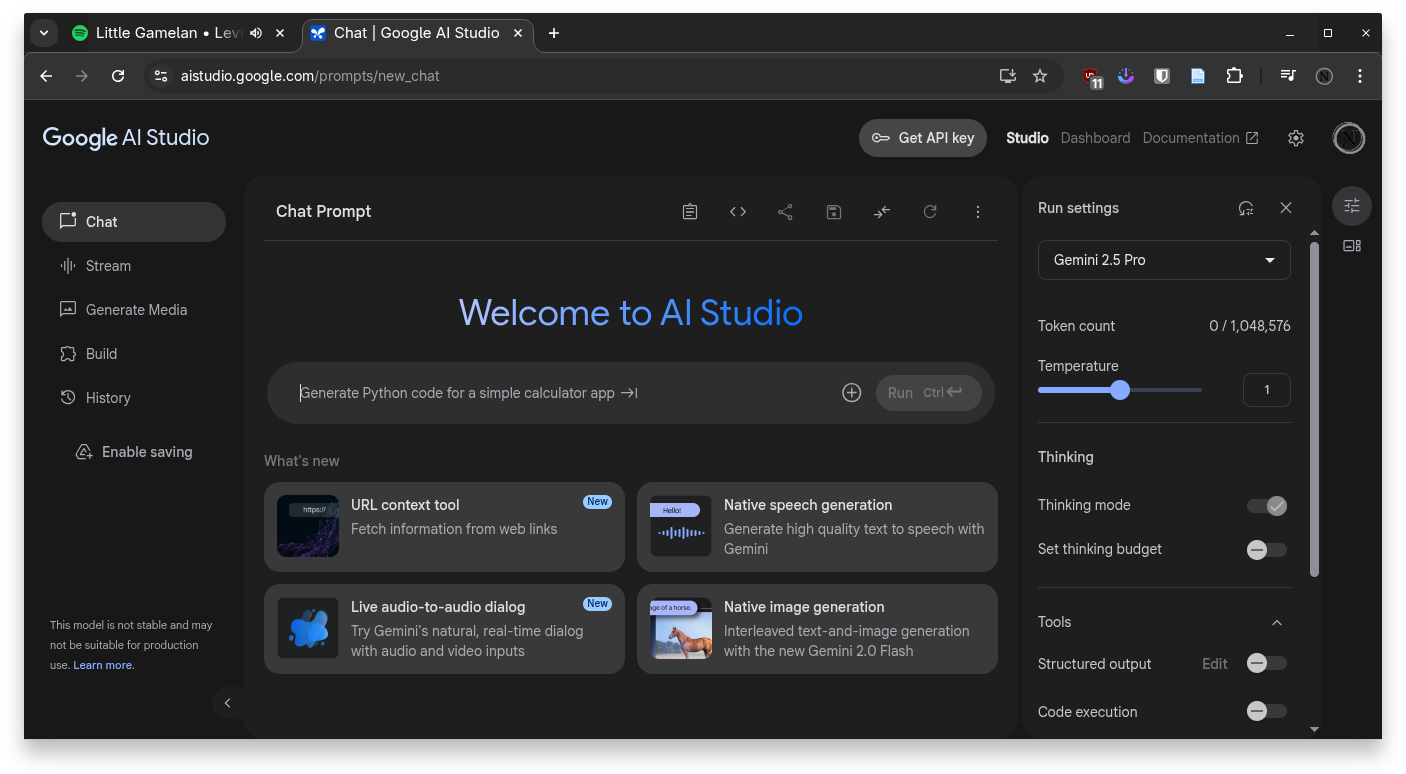Open Build in the sidebar
Viewport: 1406px width, 774px height.
coord(134,354)
